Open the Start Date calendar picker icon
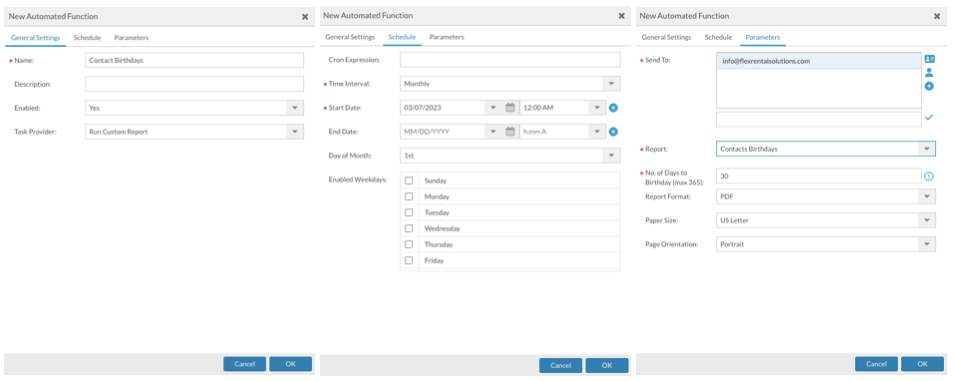 tap(510, 107)
